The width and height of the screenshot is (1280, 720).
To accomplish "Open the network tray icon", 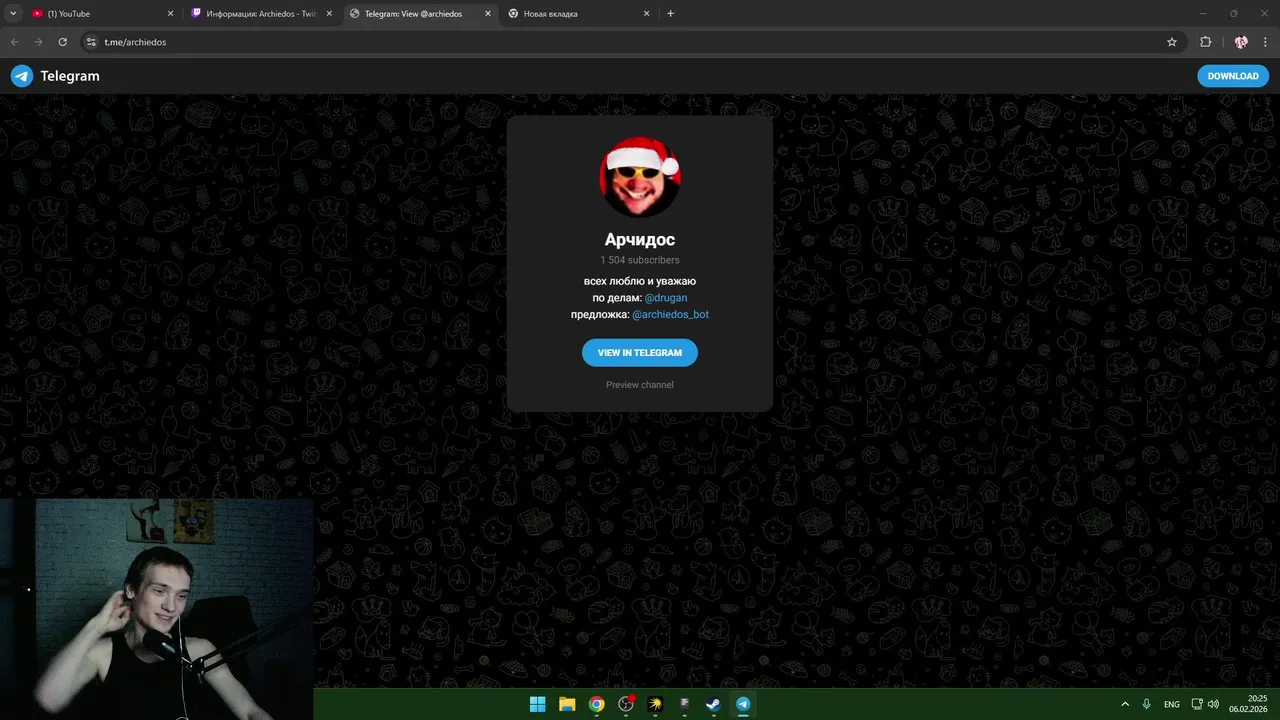I will (1197, 704).
